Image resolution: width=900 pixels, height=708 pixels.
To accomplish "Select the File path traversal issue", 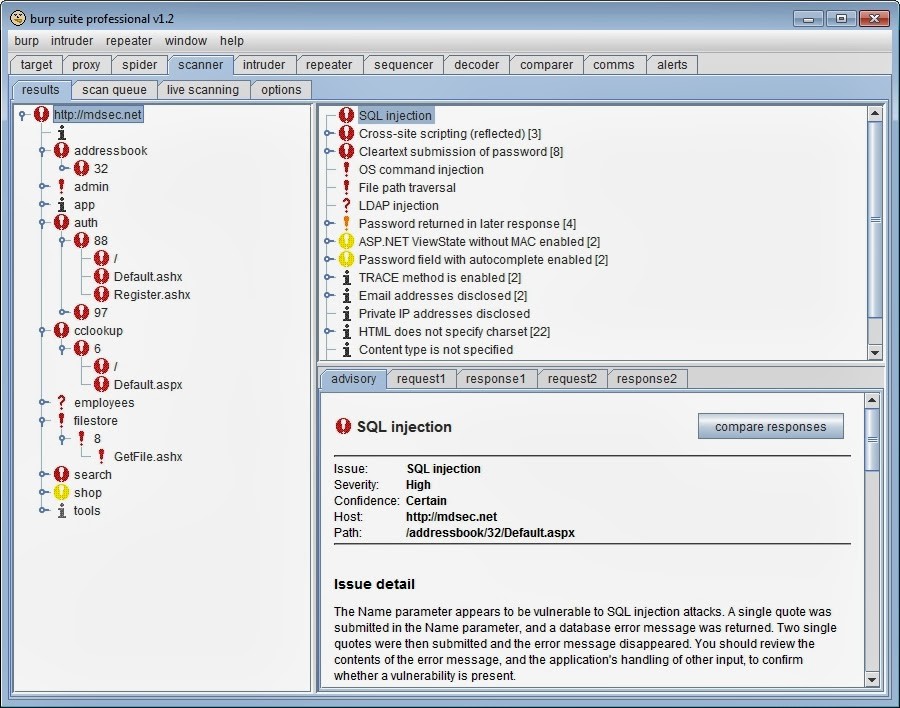I will pyautogui.click(x=407, y=187).
